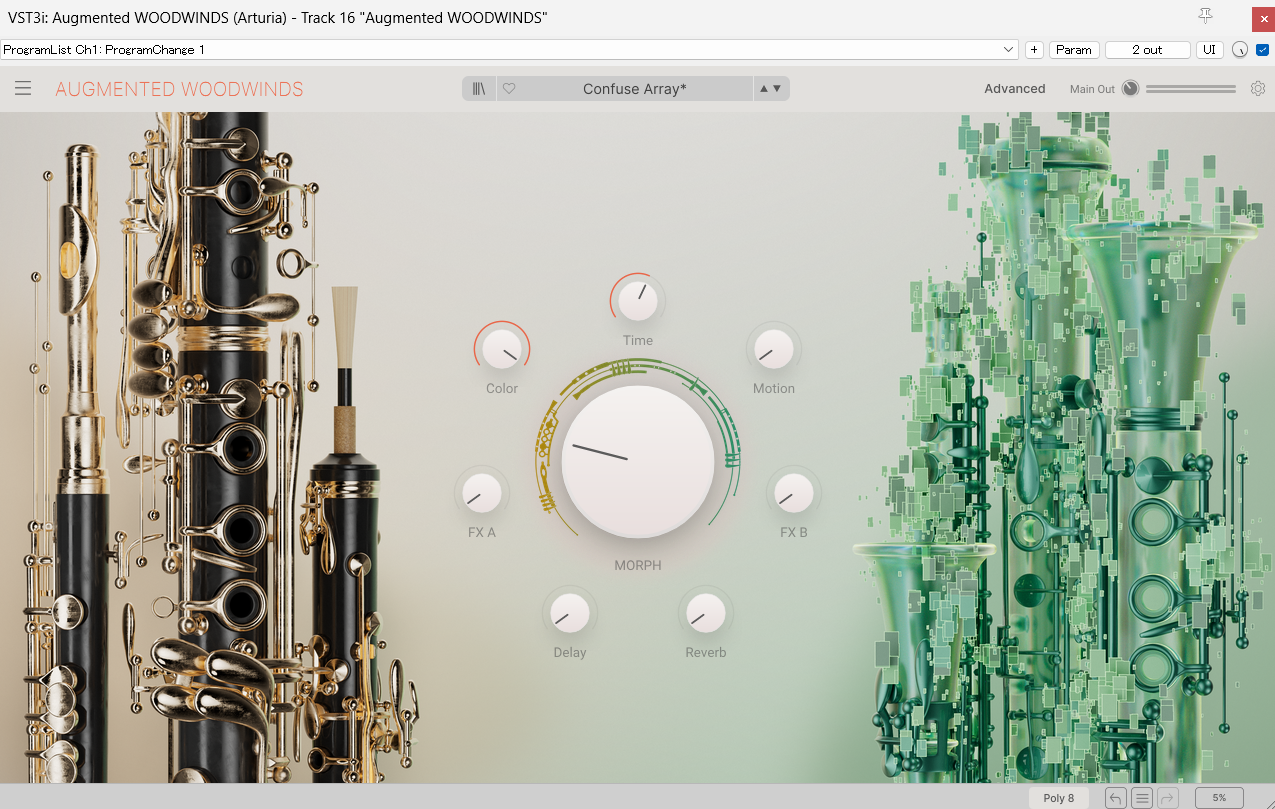Click the Delay label under the knob
This screenshot has height=809, width=1275.
click(x=570, y=653)
